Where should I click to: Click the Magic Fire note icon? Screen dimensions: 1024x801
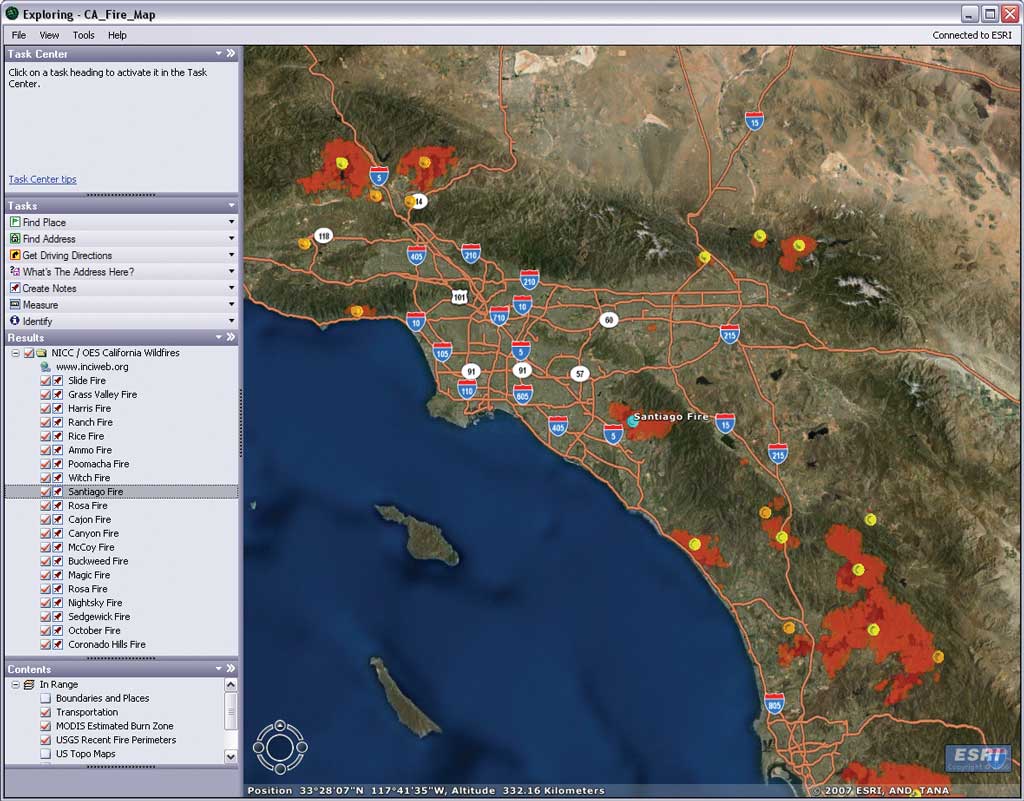[x=58, y=575]
